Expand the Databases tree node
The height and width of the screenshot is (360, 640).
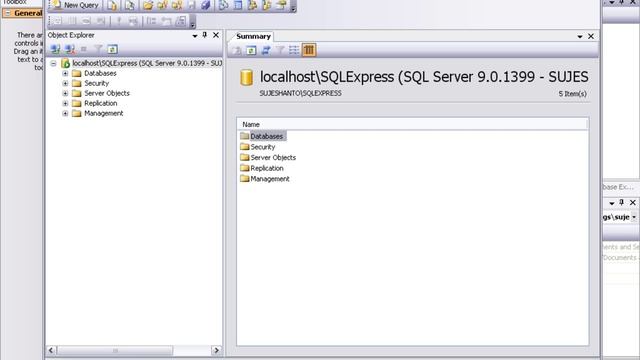[65, 73]
